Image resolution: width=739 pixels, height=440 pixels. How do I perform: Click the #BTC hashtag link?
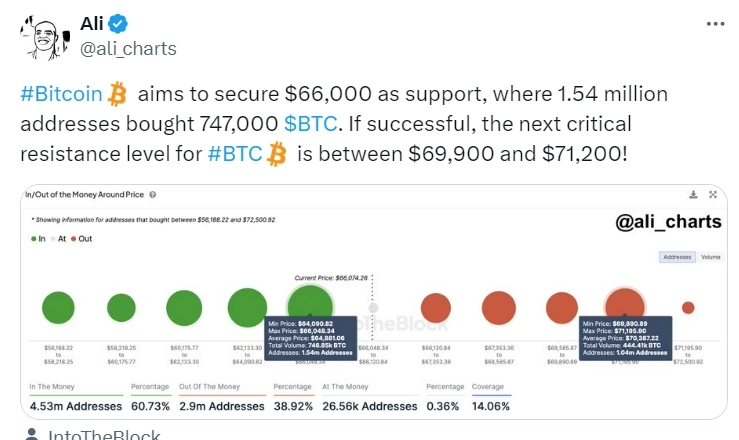pos(235,154)
